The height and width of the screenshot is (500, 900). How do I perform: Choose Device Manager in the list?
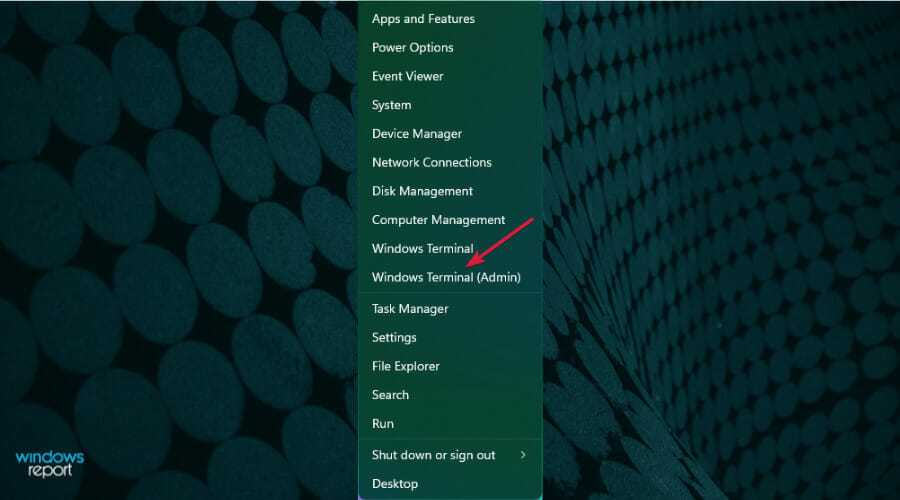[x=416, y=134]
